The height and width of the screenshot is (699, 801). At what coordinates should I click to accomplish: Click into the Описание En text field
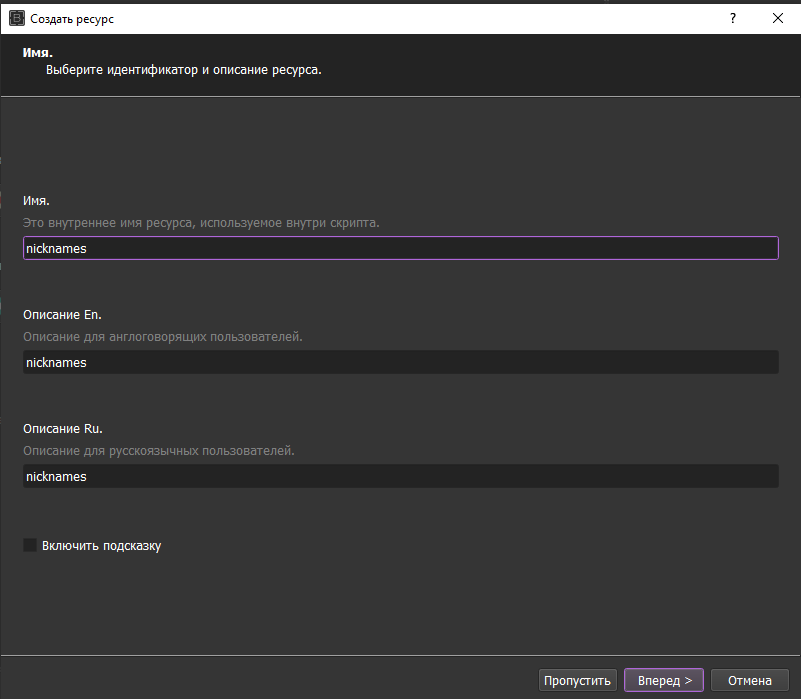click(400, 362)
